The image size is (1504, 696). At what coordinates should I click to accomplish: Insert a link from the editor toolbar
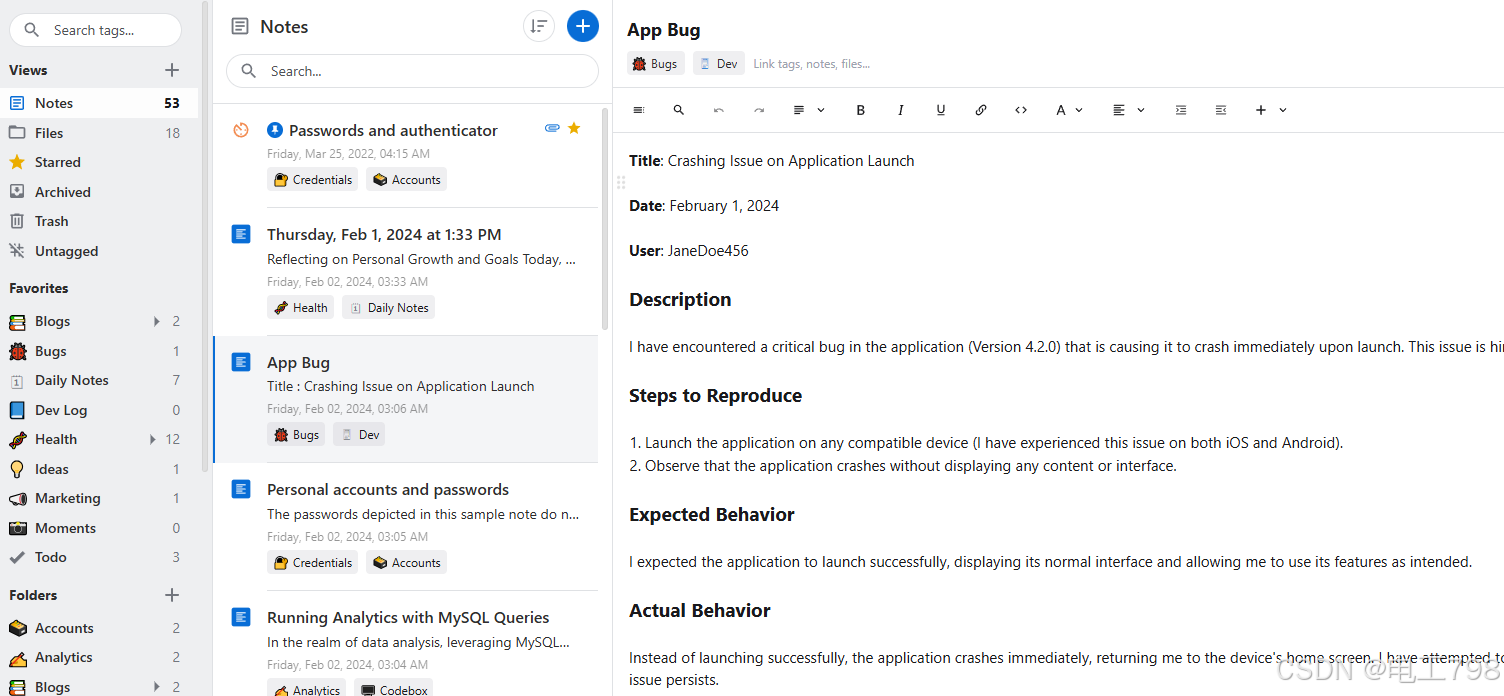[x=981, y=110]
